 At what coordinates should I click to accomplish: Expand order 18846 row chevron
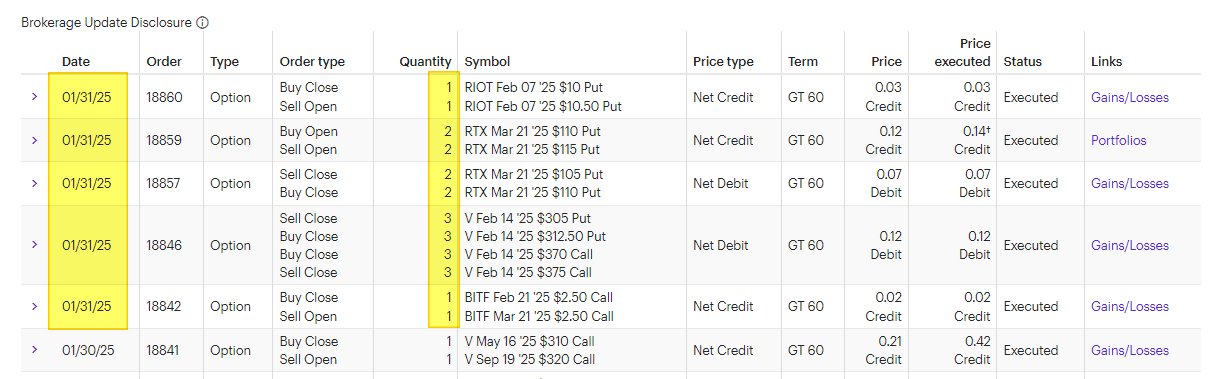pyautogui.click(x=34, y=245)
